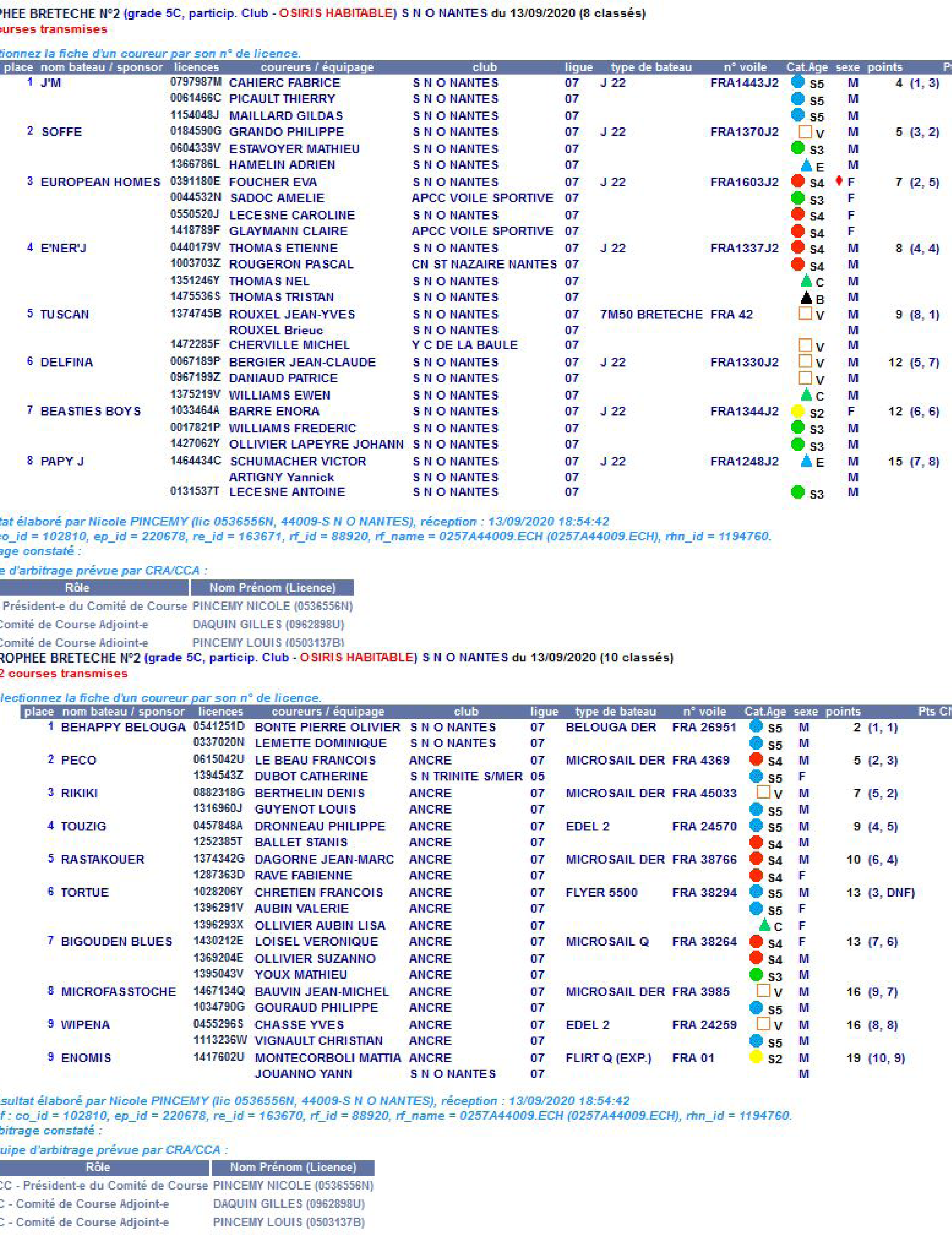952x1235 pixels.
Task: Open licence 0541251D runner sheet
Action: (219, 726)
